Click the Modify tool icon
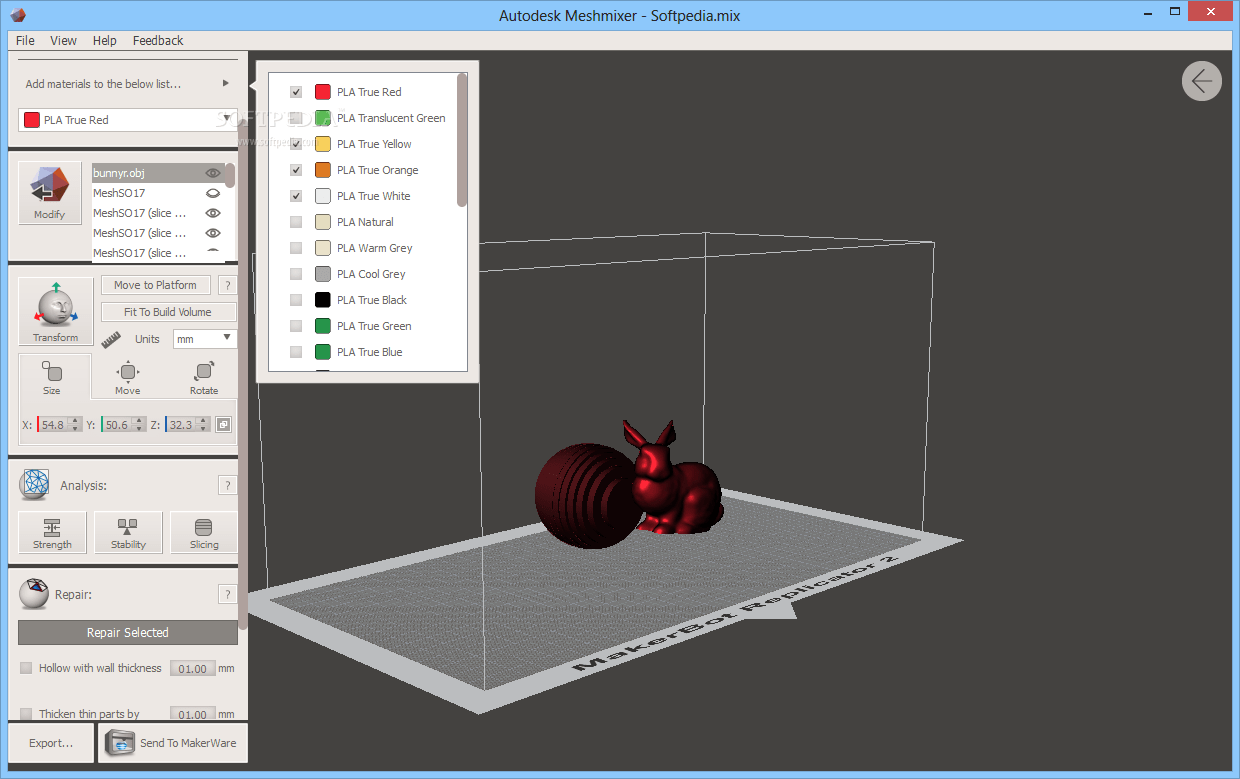This screenshot has width=1240, height=779. 50,193
